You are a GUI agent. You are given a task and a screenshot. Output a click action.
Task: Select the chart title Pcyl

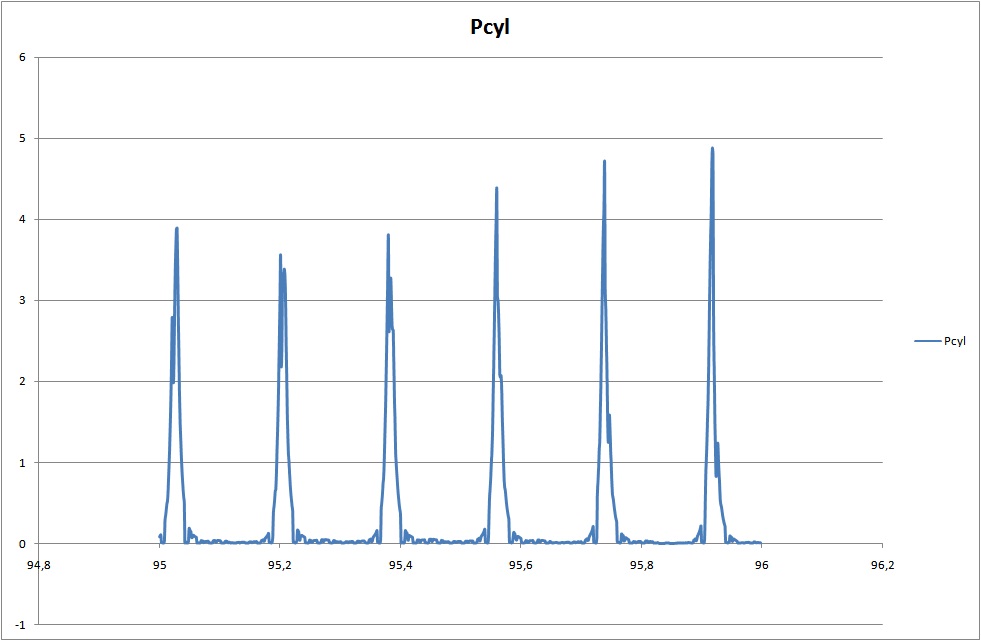click(x=490, y=27)
